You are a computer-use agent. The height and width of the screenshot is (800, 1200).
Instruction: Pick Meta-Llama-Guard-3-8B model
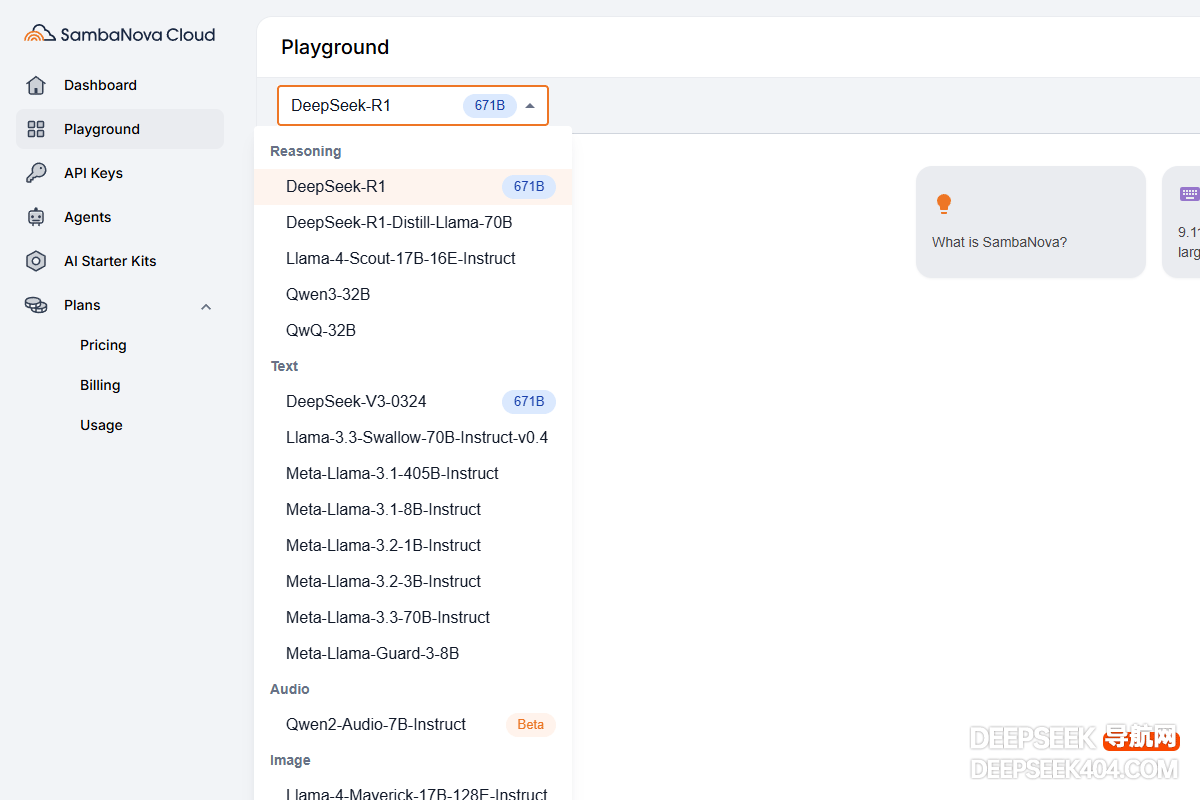(x=413, y=653)
